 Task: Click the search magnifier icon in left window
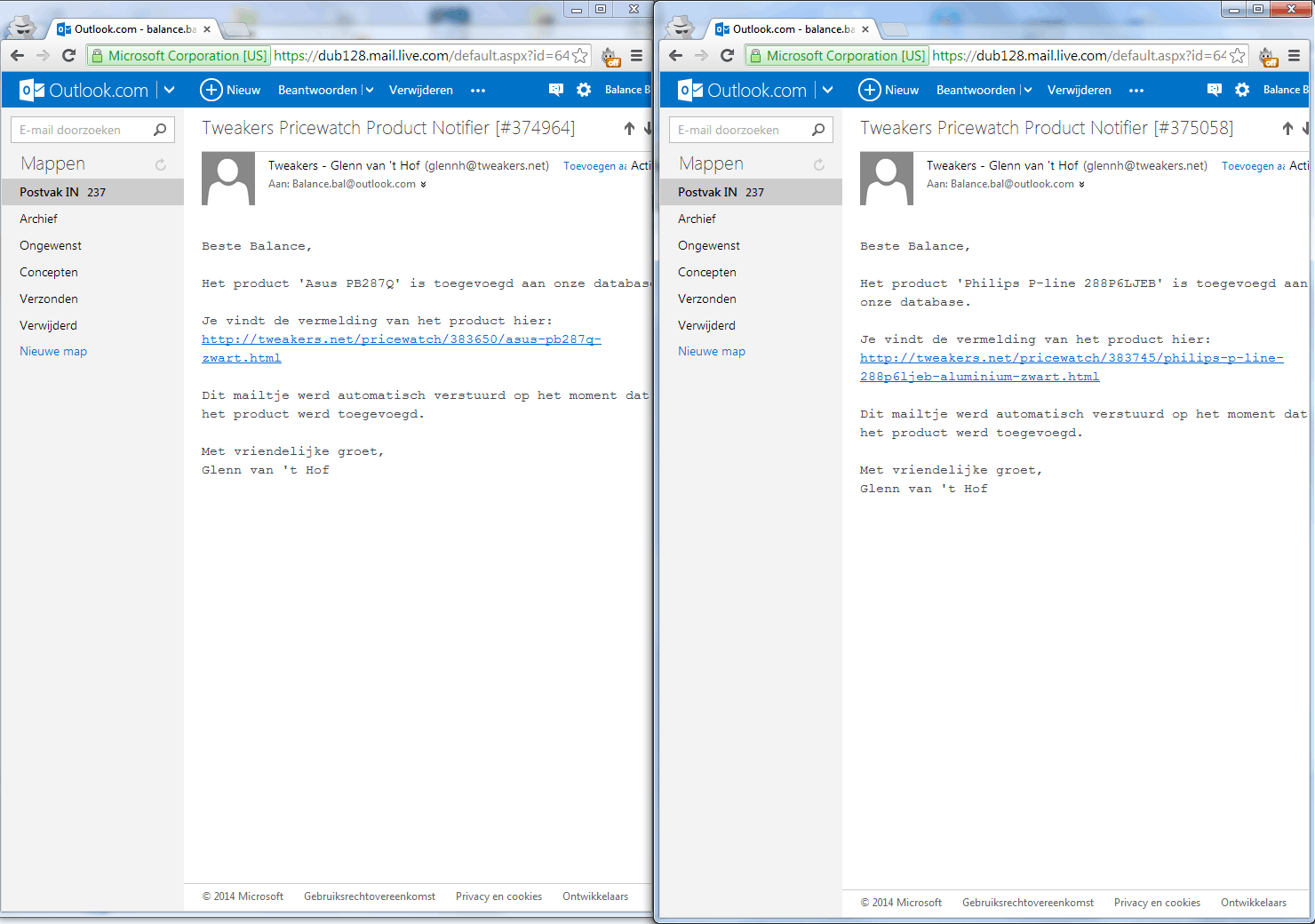(x=160, y=130)
